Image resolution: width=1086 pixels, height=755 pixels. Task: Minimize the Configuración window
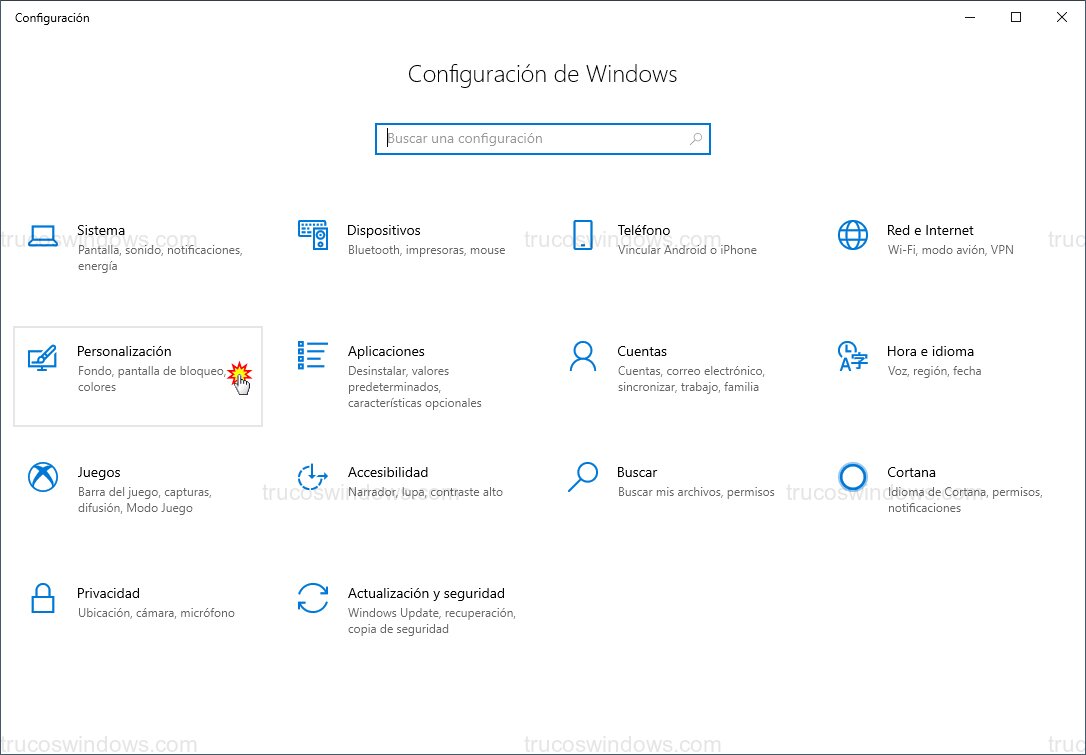coord(969,17)
